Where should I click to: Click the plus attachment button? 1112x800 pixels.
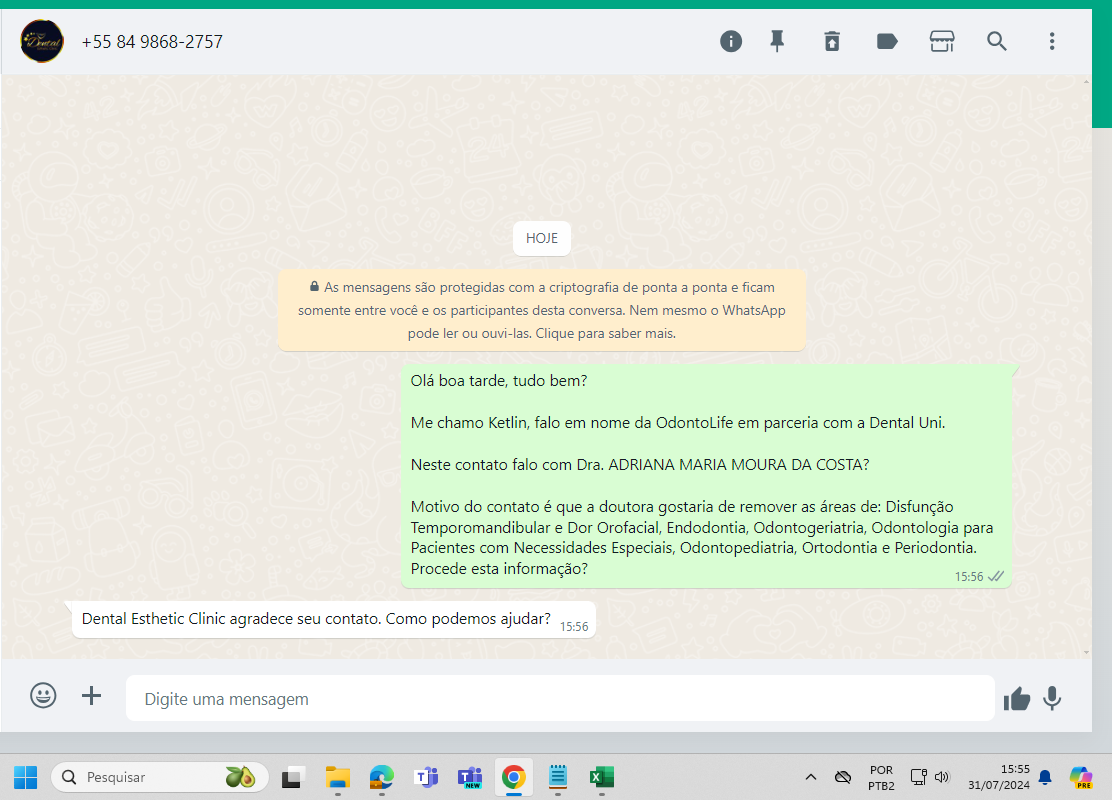(91, 695)
